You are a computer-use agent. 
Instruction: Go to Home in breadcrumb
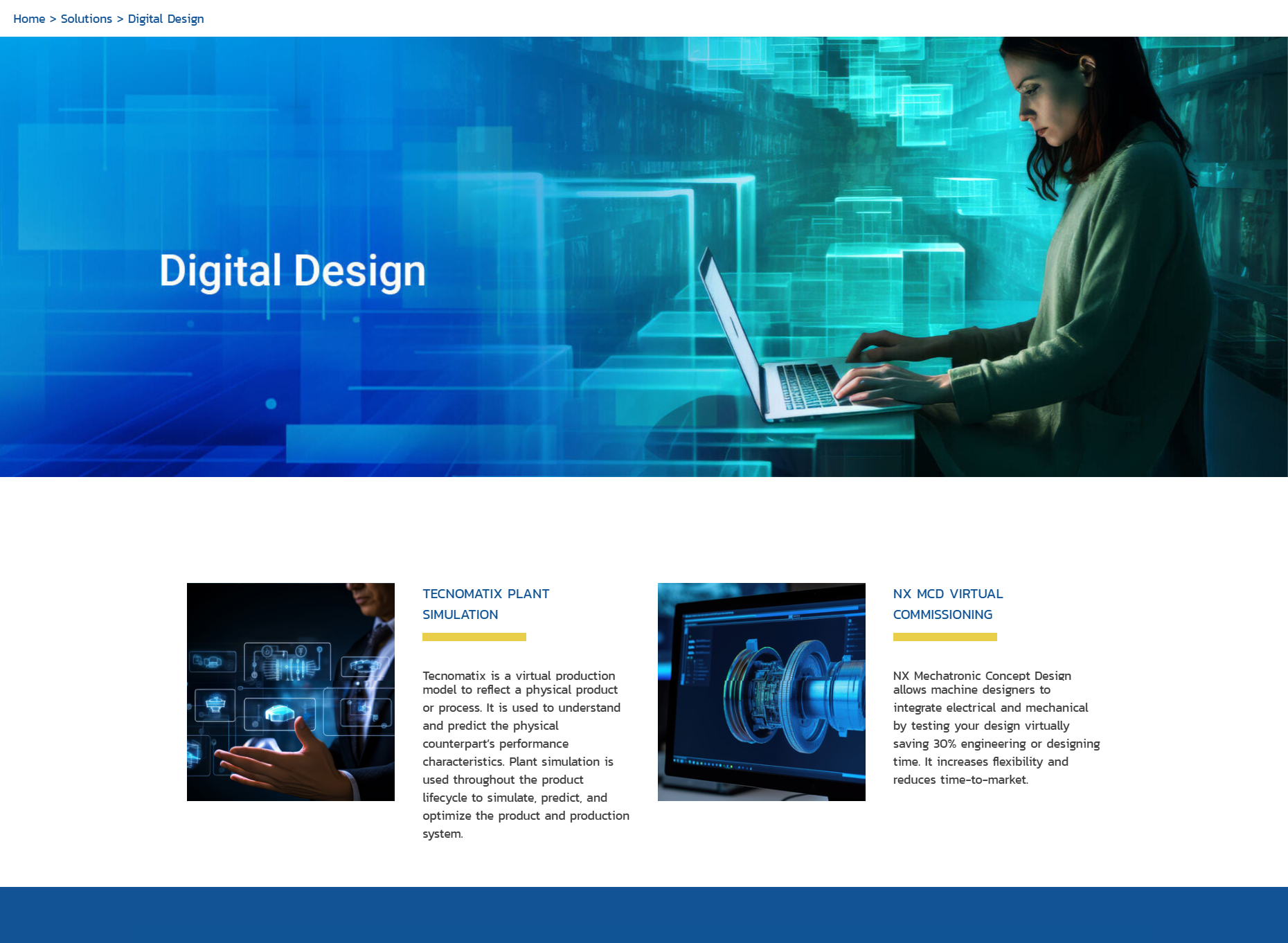point(29,19)
